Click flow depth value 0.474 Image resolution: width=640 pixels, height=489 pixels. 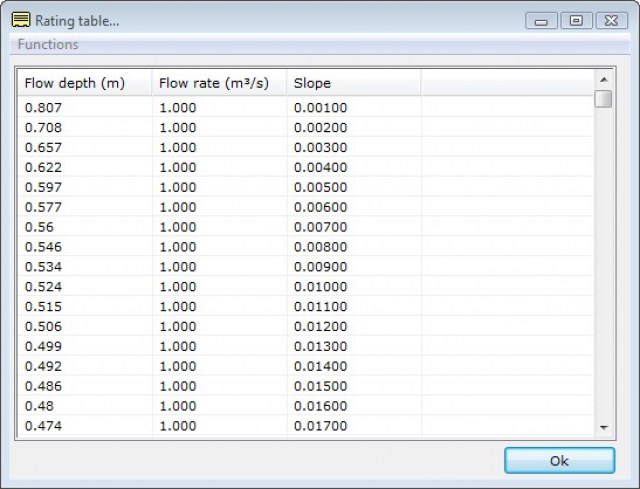(x=42, y=426)
